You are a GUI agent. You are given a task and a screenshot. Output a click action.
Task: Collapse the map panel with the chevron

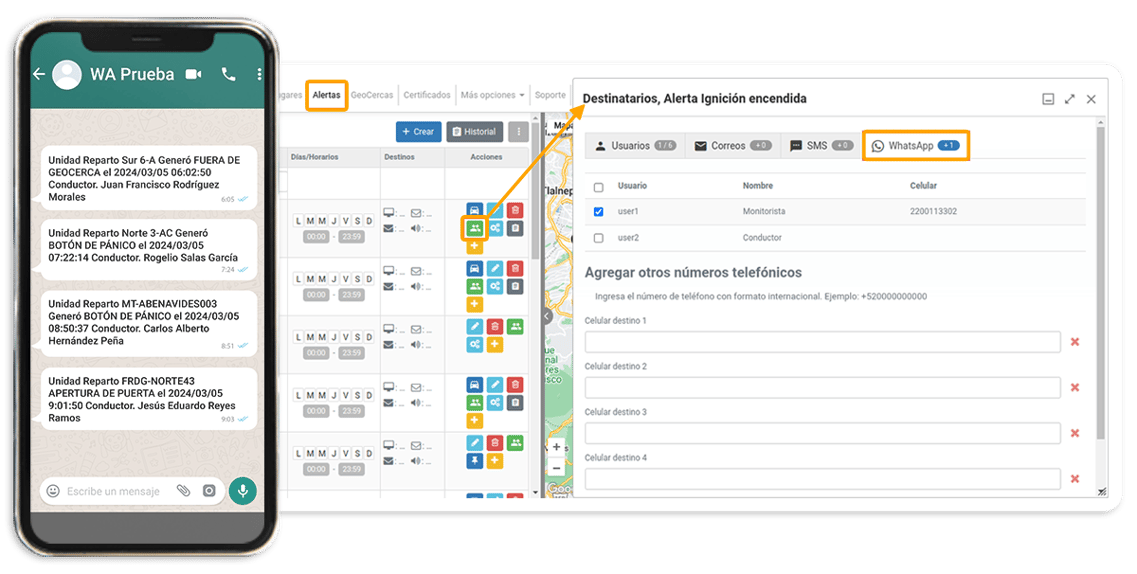(x=547, y=316)
